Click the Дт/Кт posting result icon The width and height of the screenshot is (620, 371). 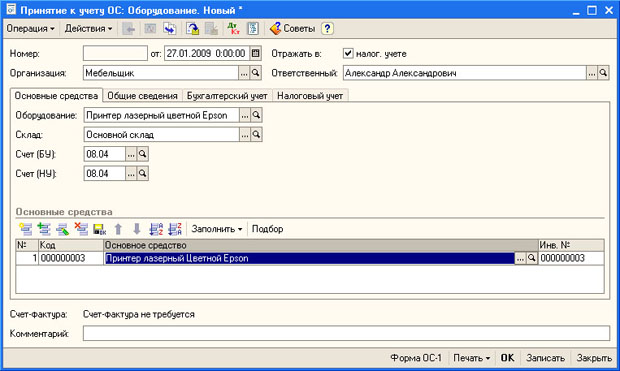[233, 28]
